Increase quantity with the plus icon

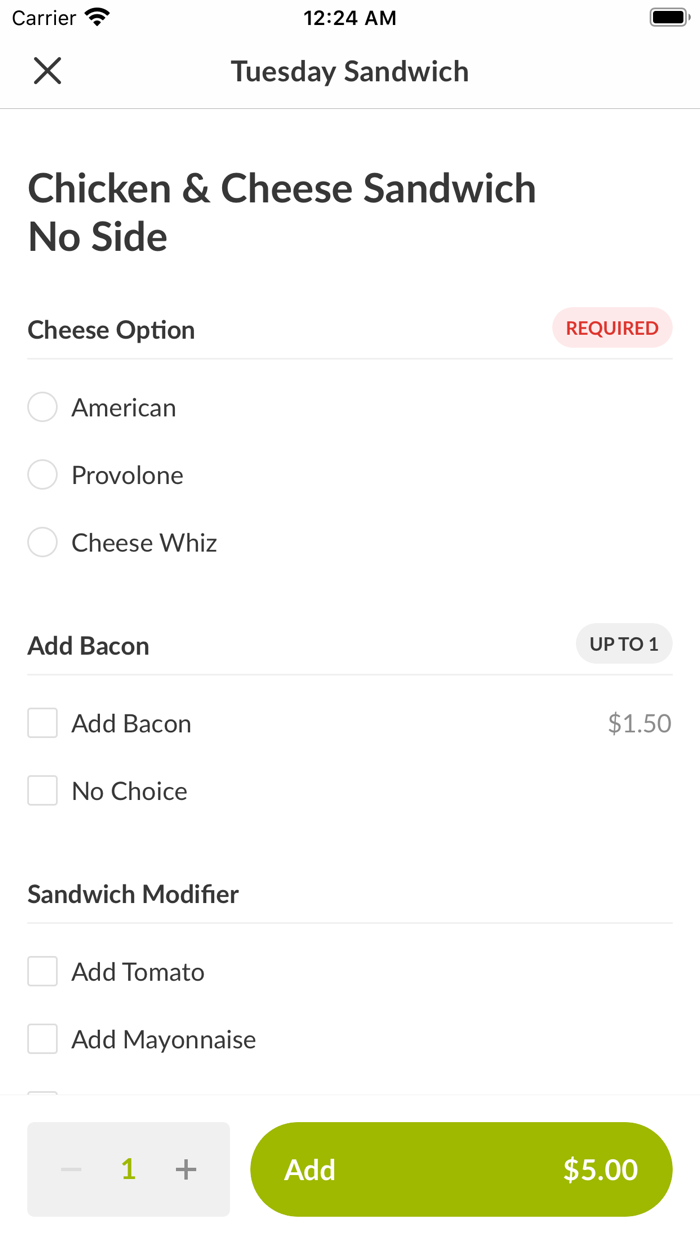tap(186, 1169)
